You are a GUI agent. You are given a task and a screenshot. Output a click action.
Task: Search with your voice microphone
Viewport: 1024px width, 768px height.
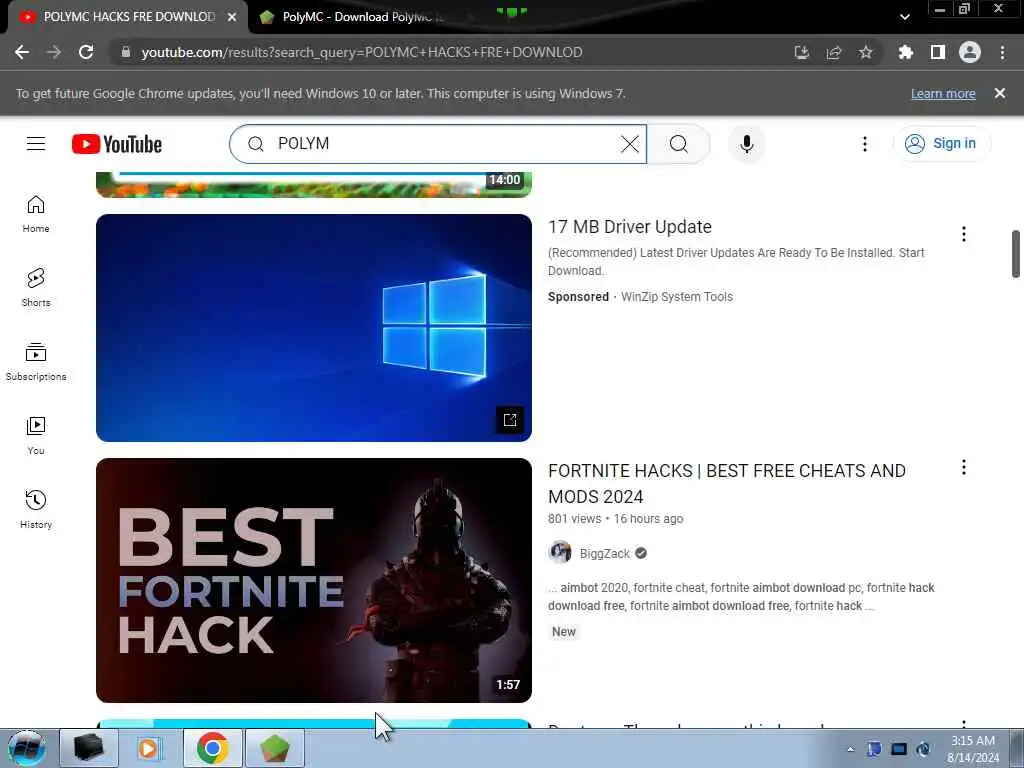(746, 144)
